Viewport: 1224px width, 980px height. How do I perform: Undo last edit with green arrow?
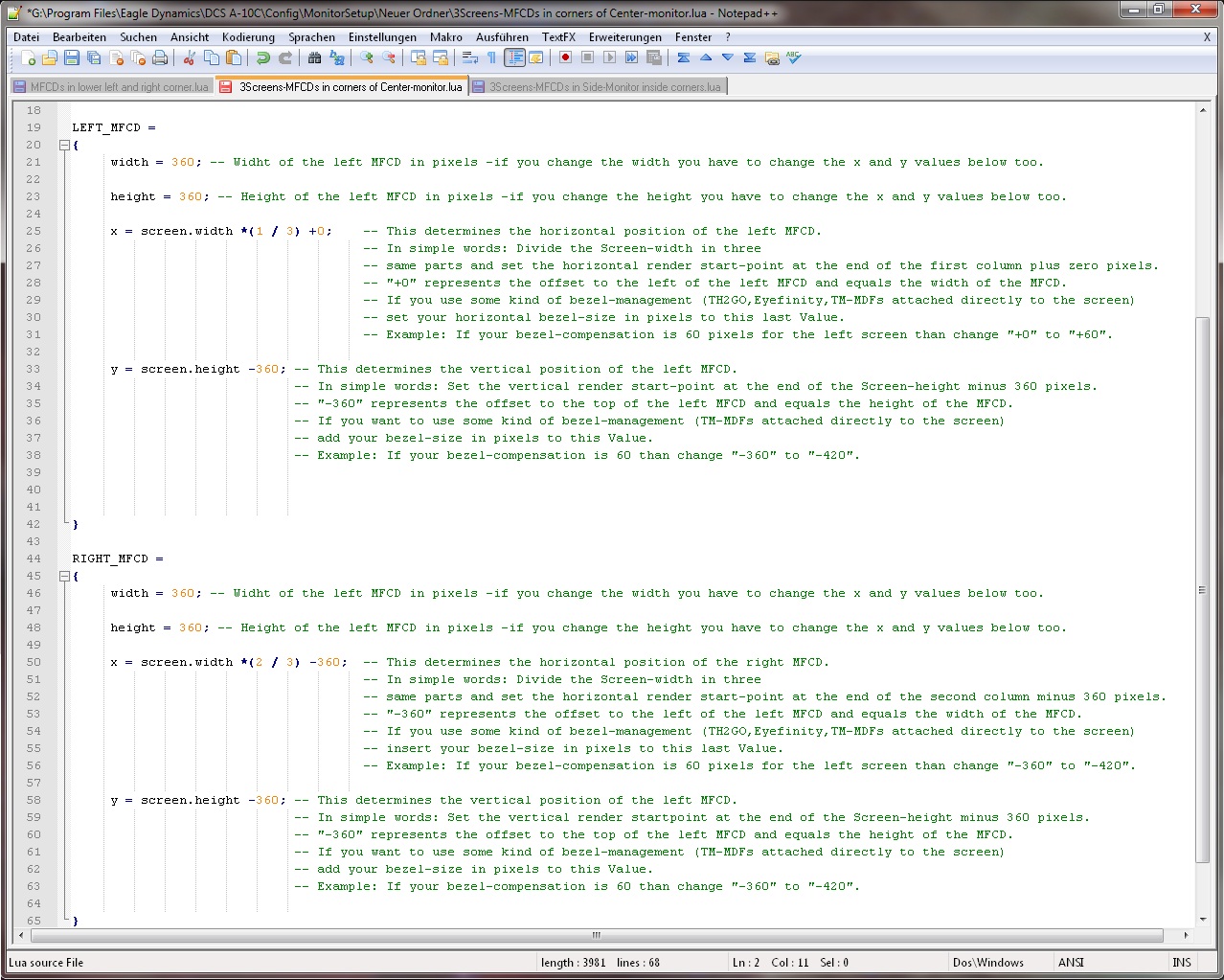pos(263,57)
